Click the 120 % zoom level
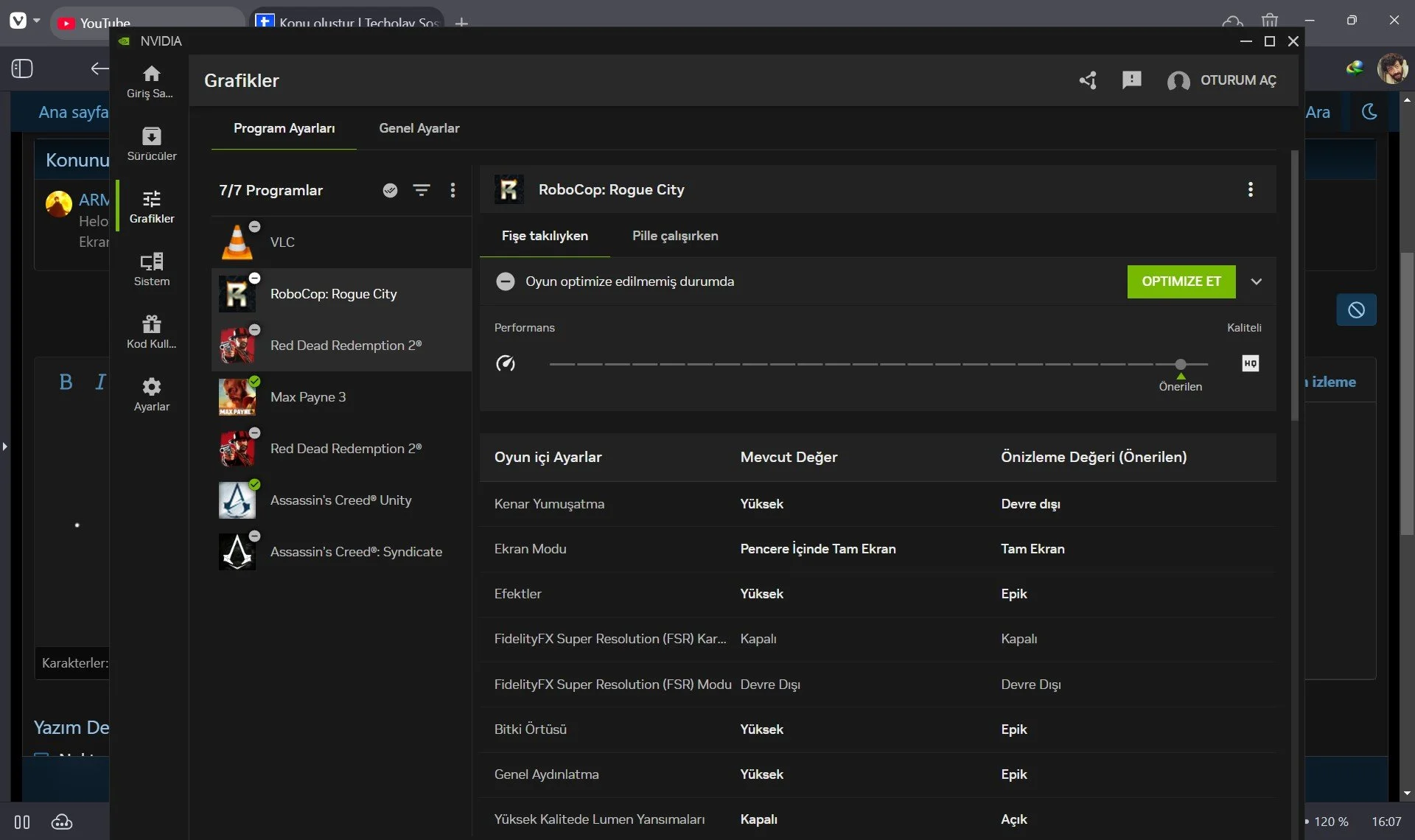The height and width of the screenshot is (840, 1415). pos(1331,822)
